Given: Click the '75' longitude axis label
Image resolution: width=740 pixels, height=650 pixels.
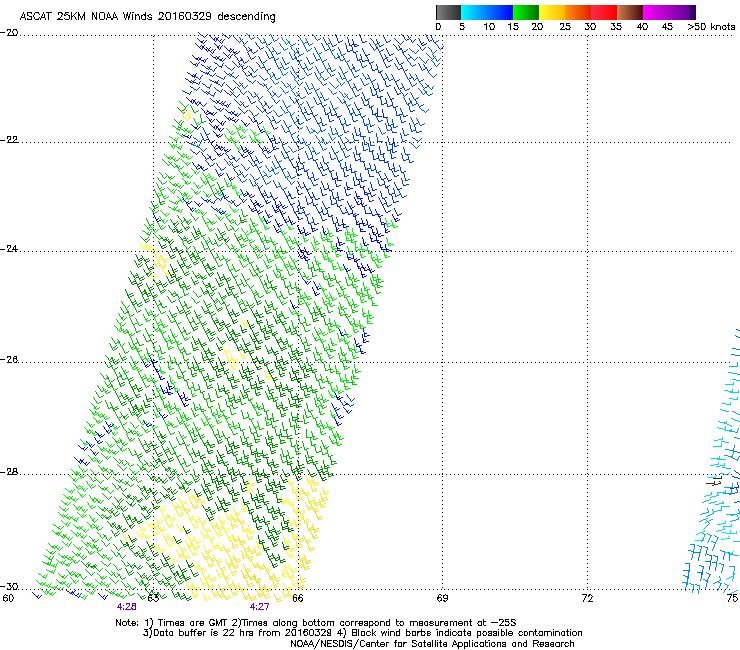Looking at the screenshot, I should tap(732, 599).
